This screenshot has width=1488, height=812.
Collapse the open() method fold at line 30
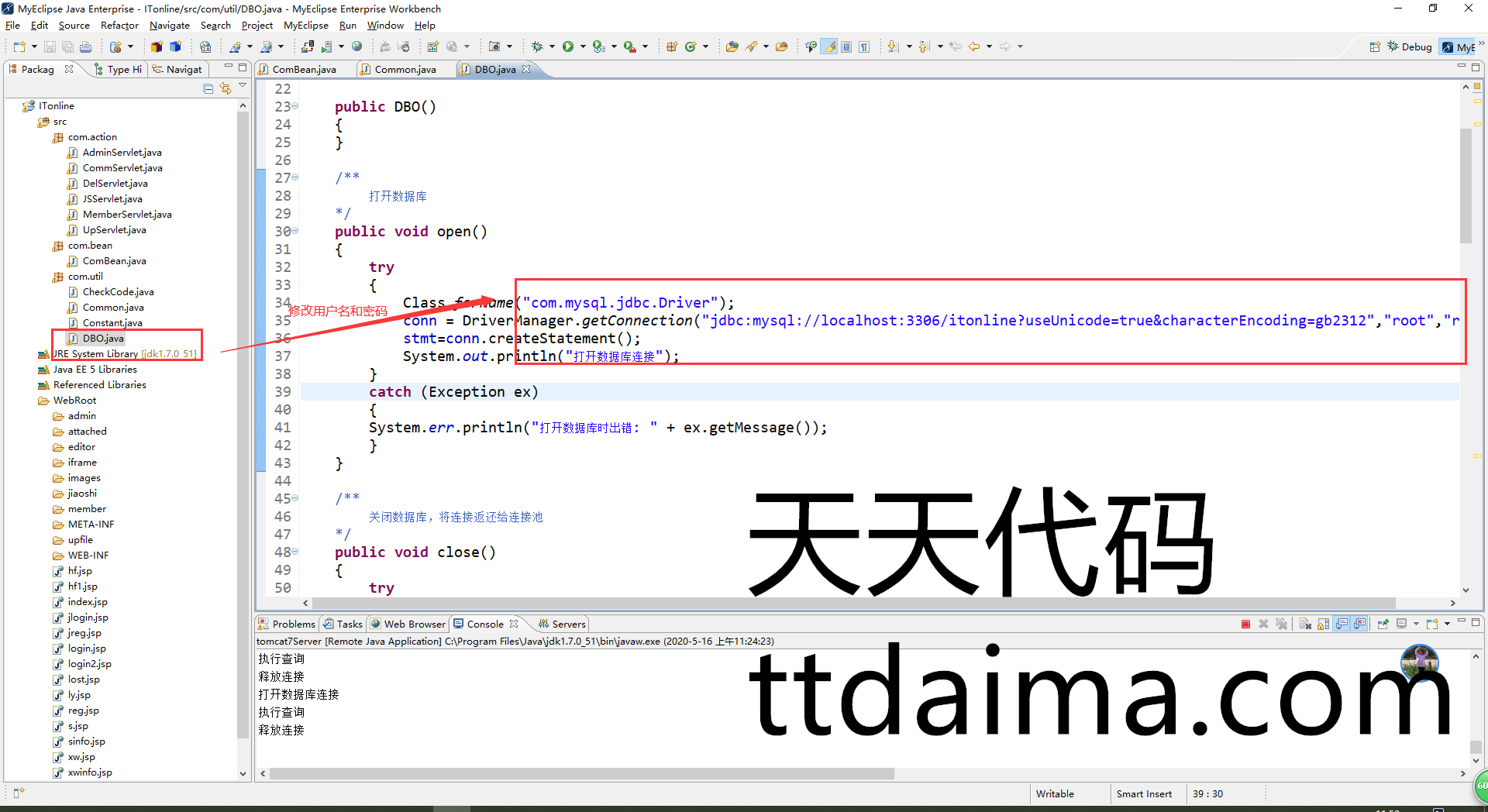point(295,232)
